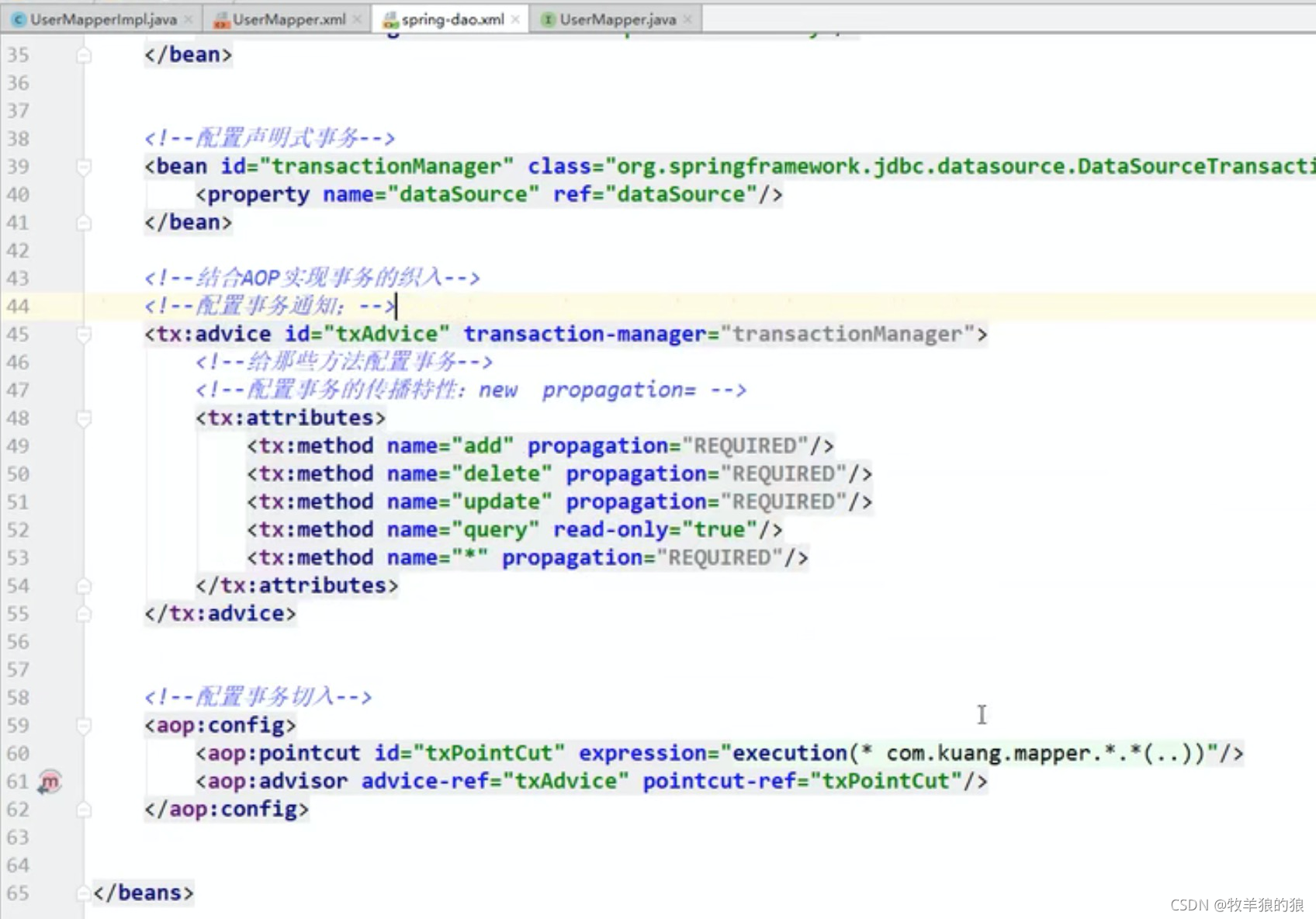This screenshot has height=919, width=1316.
Task: Switch to the UserMapper.xml tab
Action: tap(289, 19)
